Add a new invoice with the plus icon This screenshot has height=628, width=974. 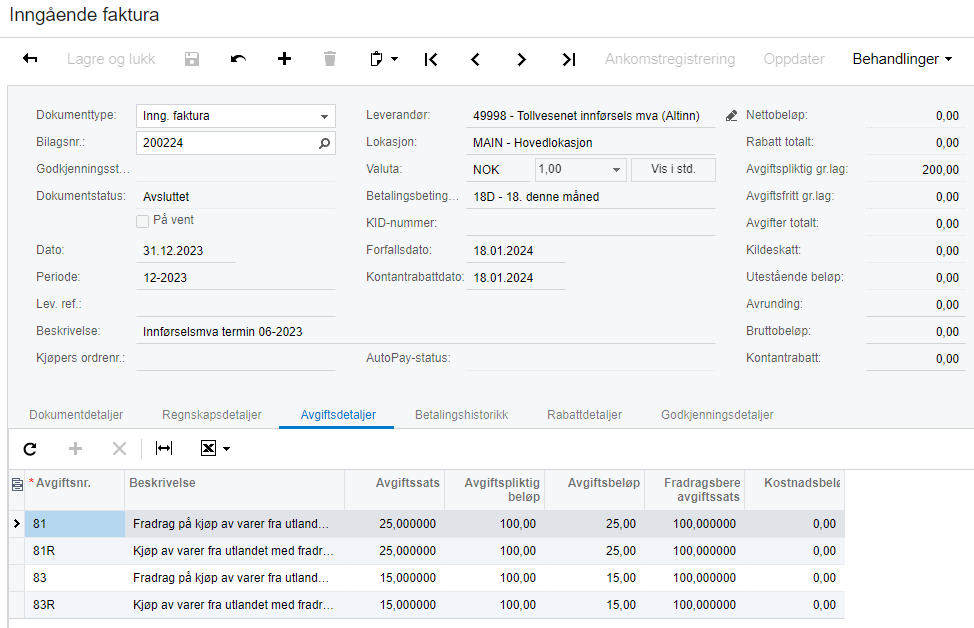click(x=284, y=58)
